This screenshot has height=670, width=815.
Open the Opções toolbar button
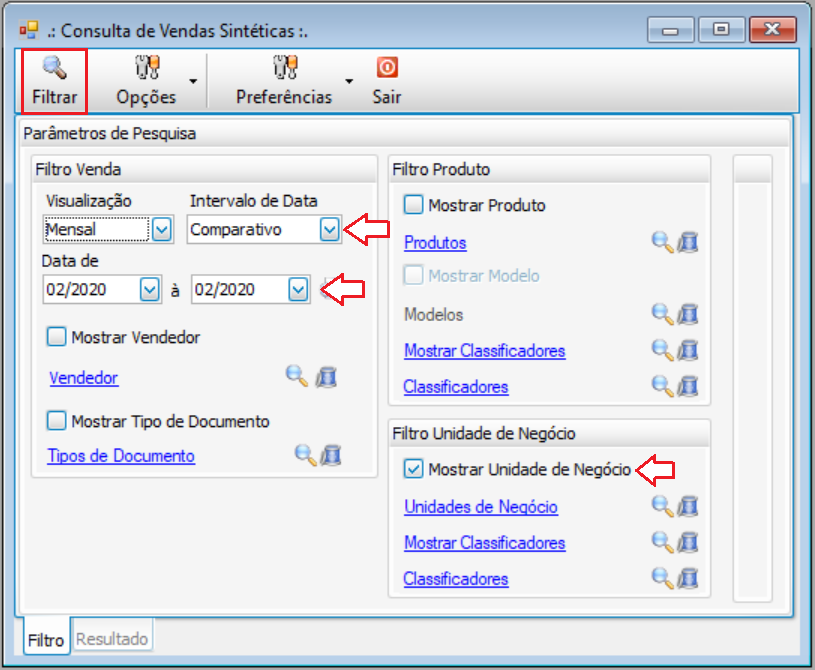146,81
